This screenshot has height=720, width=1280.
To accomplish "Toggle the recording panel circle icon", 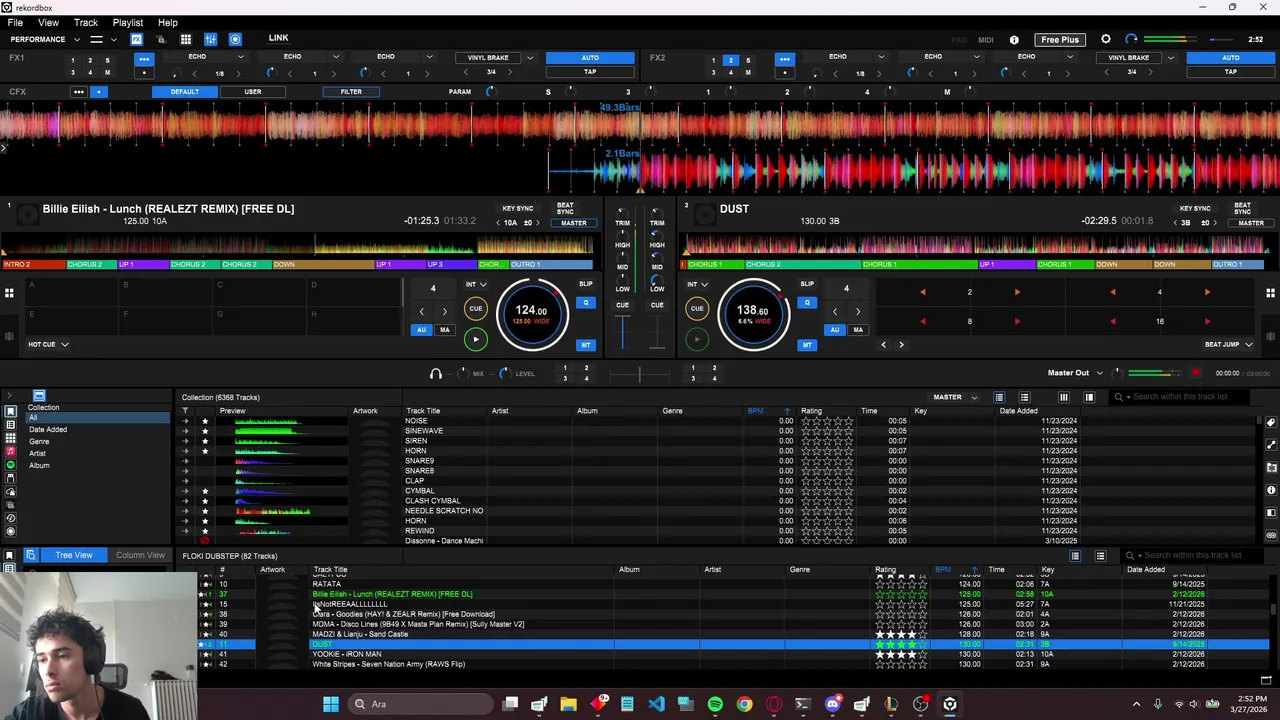I will click(x=235, y=39).
